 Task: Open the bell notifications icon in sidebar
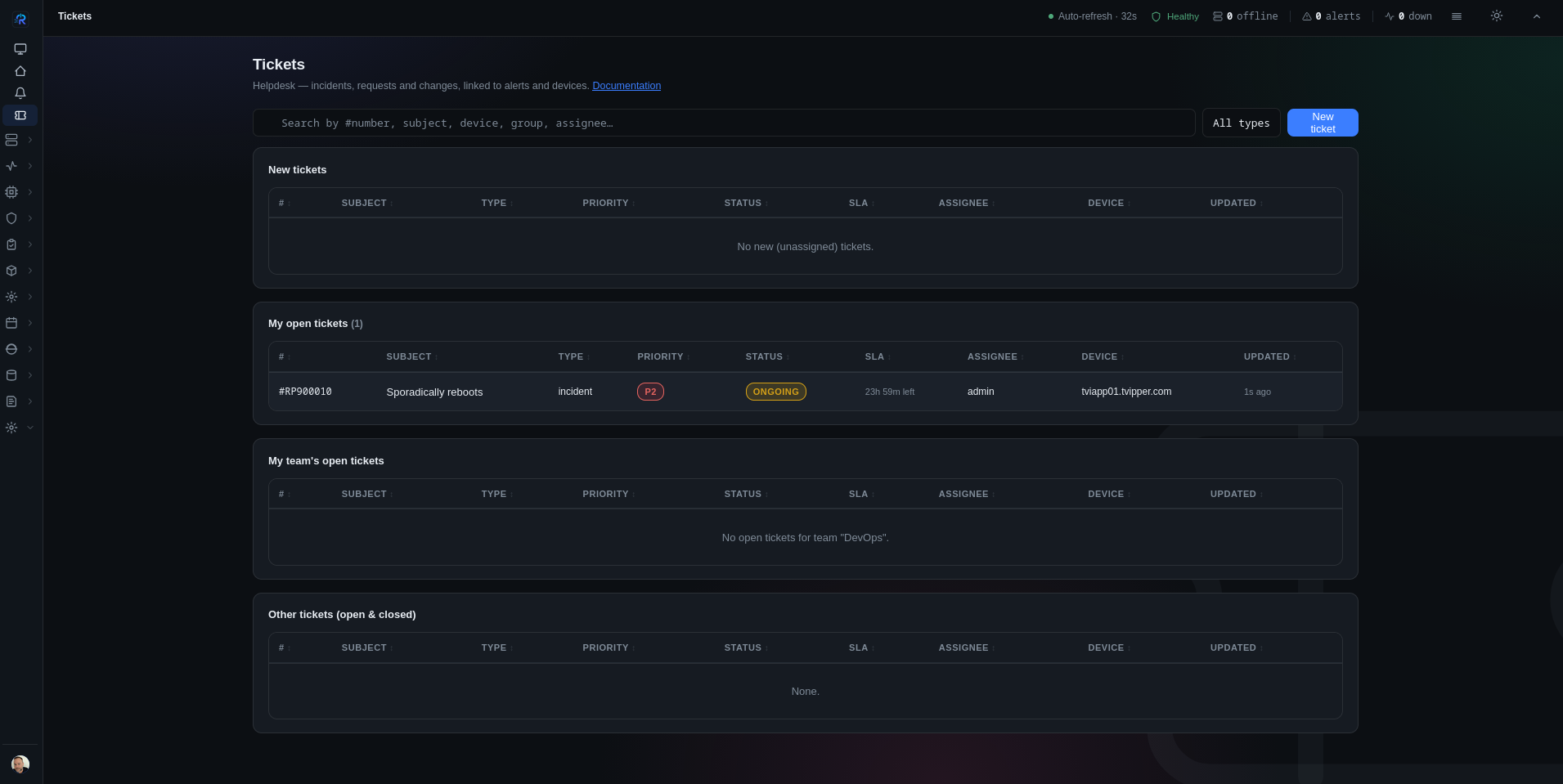coord(20,93)
